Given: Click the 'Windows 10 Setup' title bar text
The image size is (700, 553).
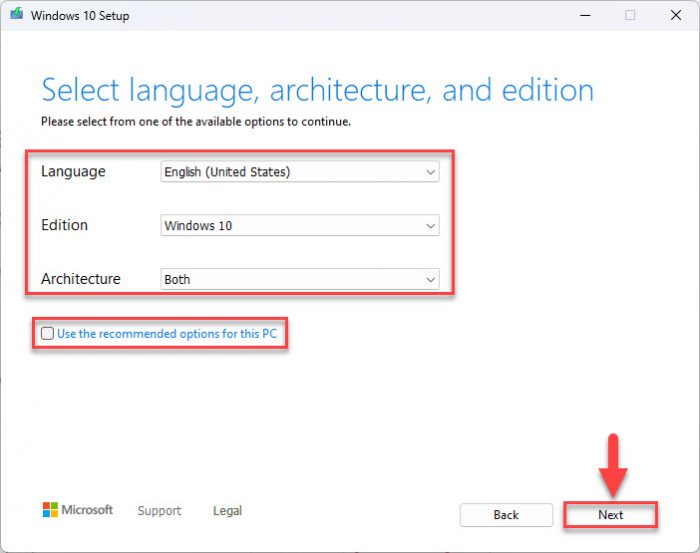Looking at the screenshot, I should pos(80,16).
